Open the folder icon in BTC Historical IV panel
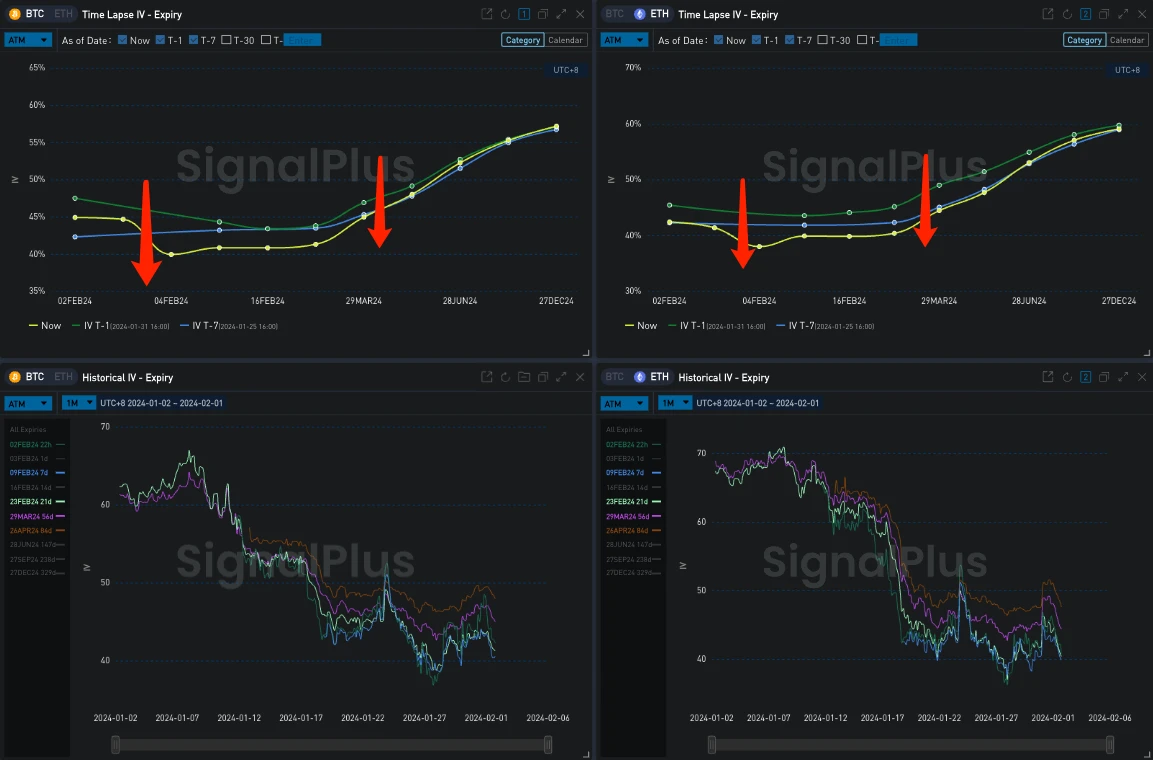 pos(524,377)
